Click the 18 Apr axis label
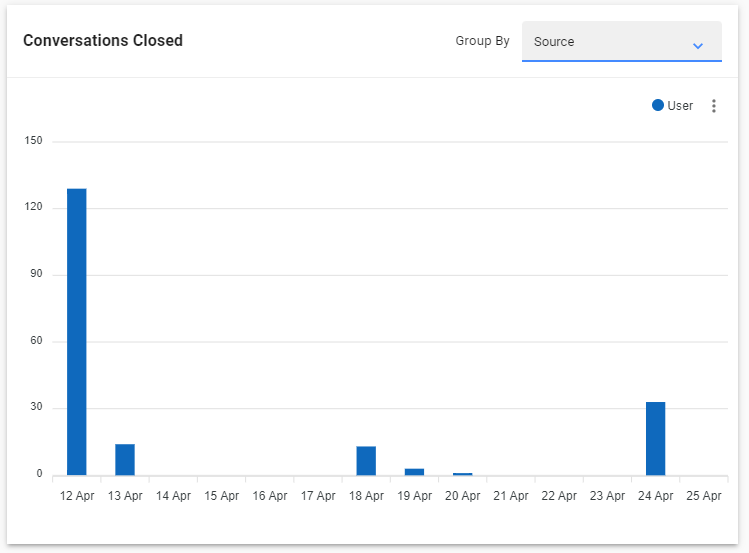This screenshot has width=749, height=553. [x=366, y=495]
